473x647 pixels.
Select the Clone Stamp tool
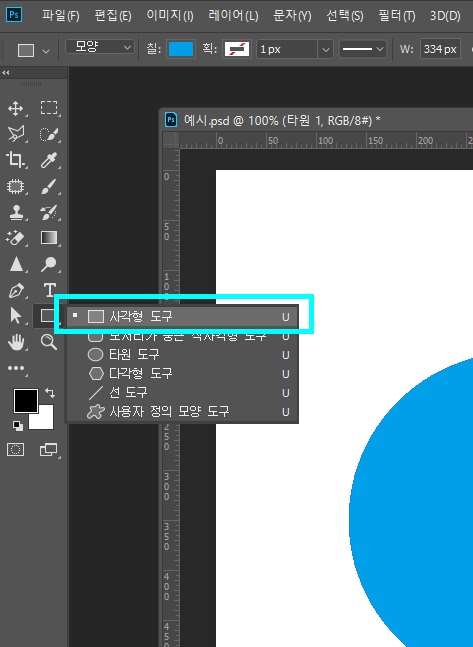pyautogui.click(x=16, y=213)
